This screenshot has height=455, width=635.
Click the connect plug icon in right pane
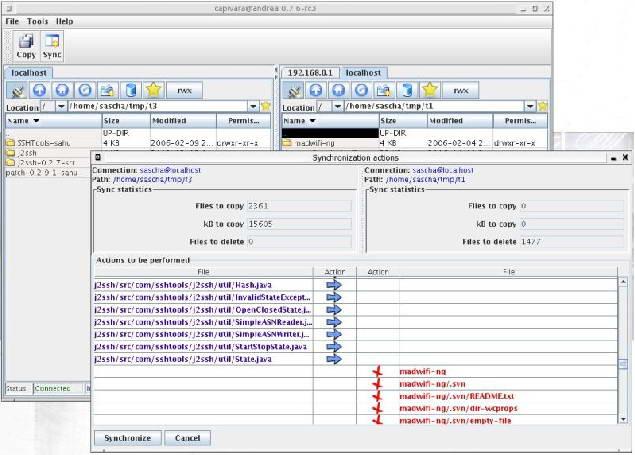pos(293,90)
